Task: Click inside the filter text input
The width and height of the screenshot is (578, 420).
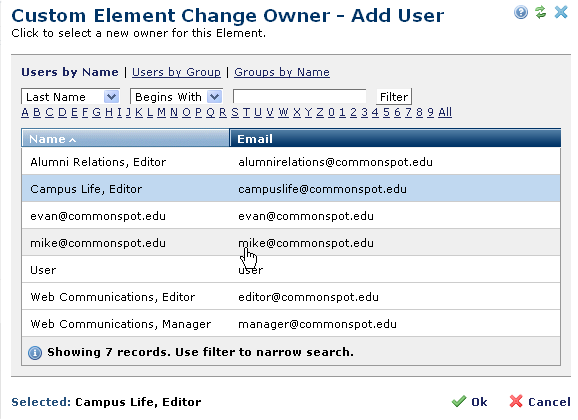Action: pos(300,97)
